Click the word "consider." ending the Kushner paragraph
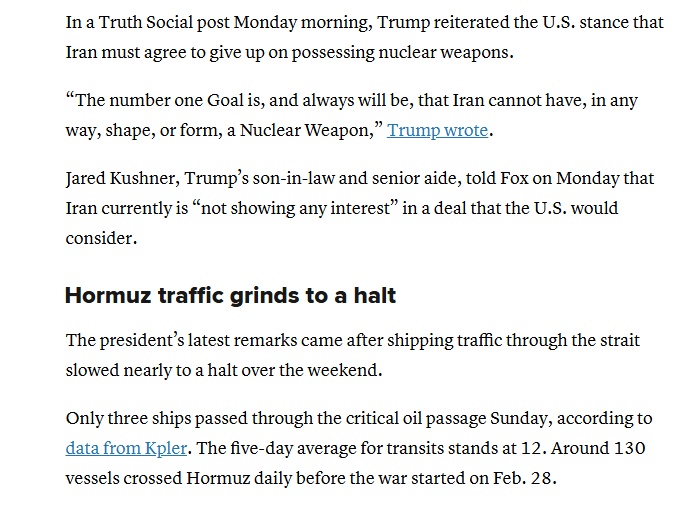The width and height of the screenshot is (697, 516). (x=101, y=238)
